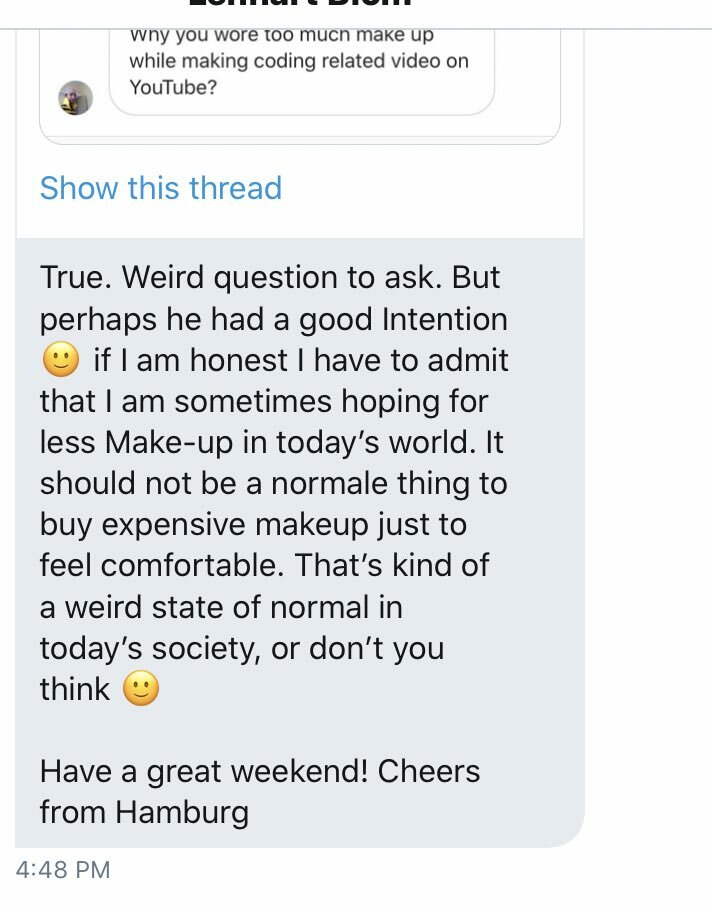Tap the 4:48 PM message timestamp
The image size is (712, 912).
(x=63, y=869)
